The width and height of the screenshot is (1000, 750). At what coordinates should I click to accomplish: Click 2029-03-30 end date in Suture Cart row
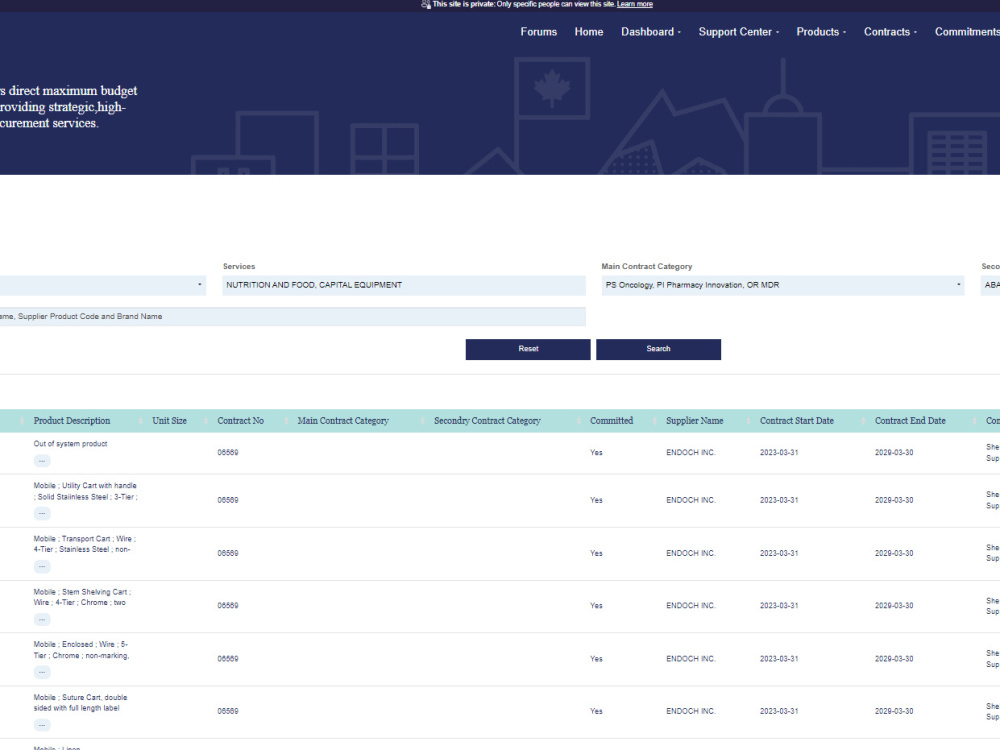(x=893, y=711)
